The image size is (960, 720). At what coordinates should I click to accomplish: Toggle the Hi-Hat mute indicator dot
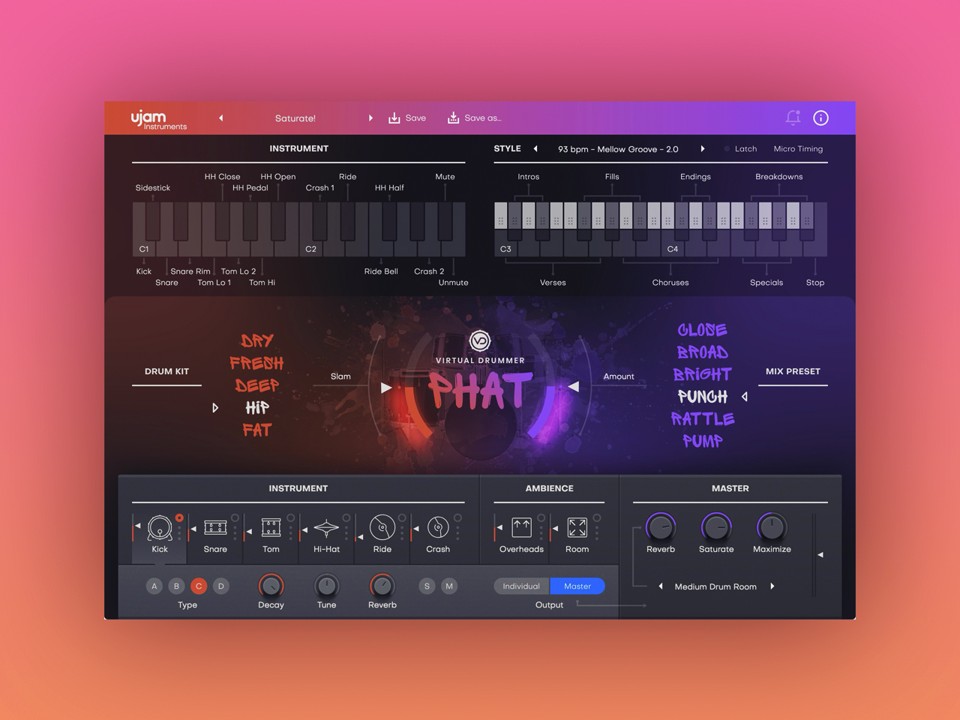[347, 518]
